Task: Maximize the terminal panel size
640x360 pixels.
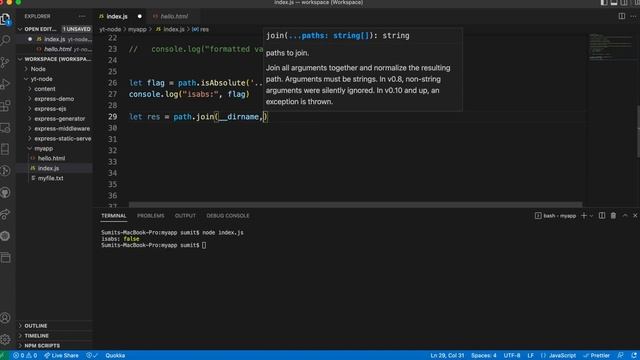Action: [625, 216]
